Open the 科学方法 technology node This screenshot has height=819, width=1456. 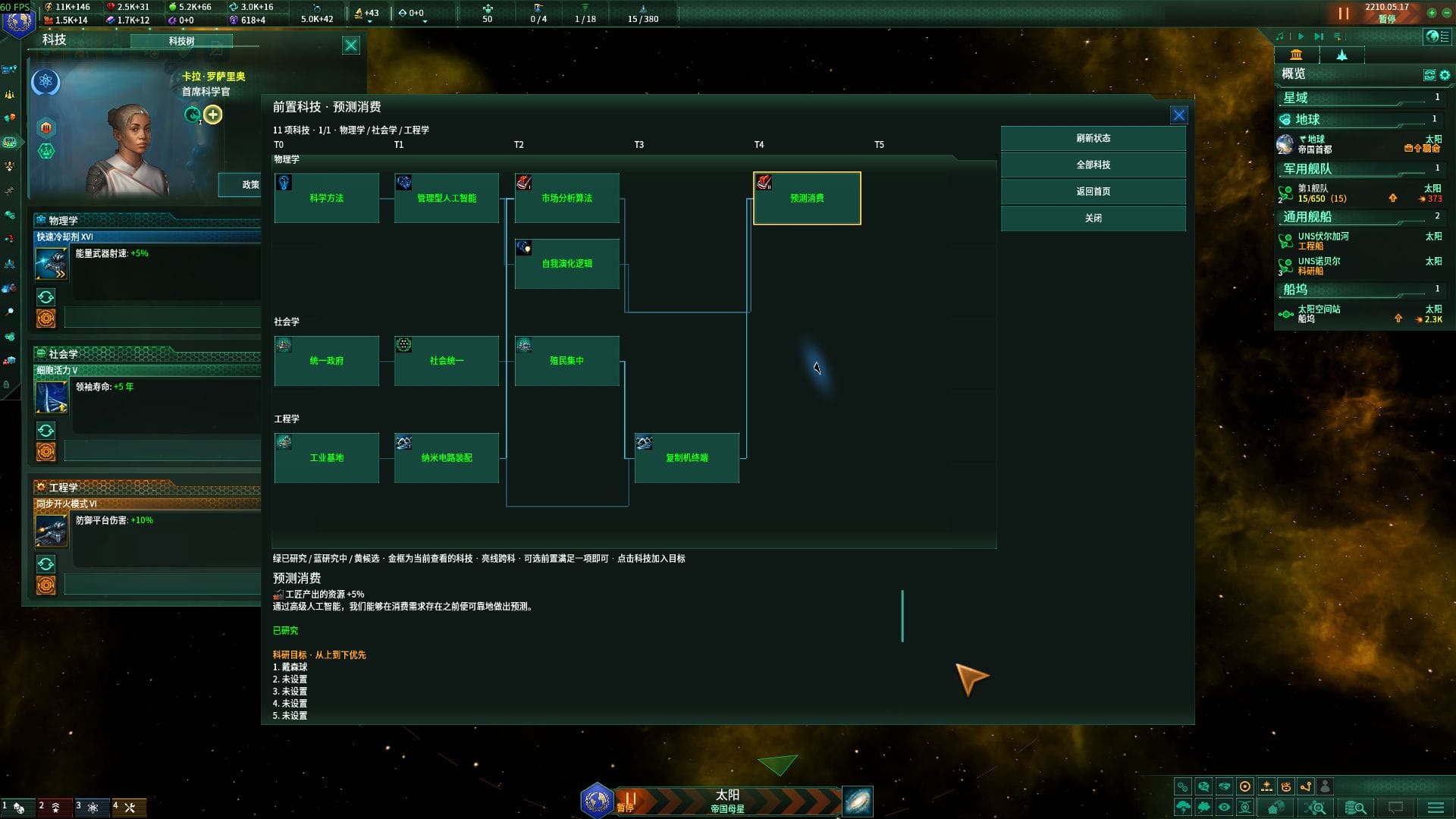coord(326,198)
